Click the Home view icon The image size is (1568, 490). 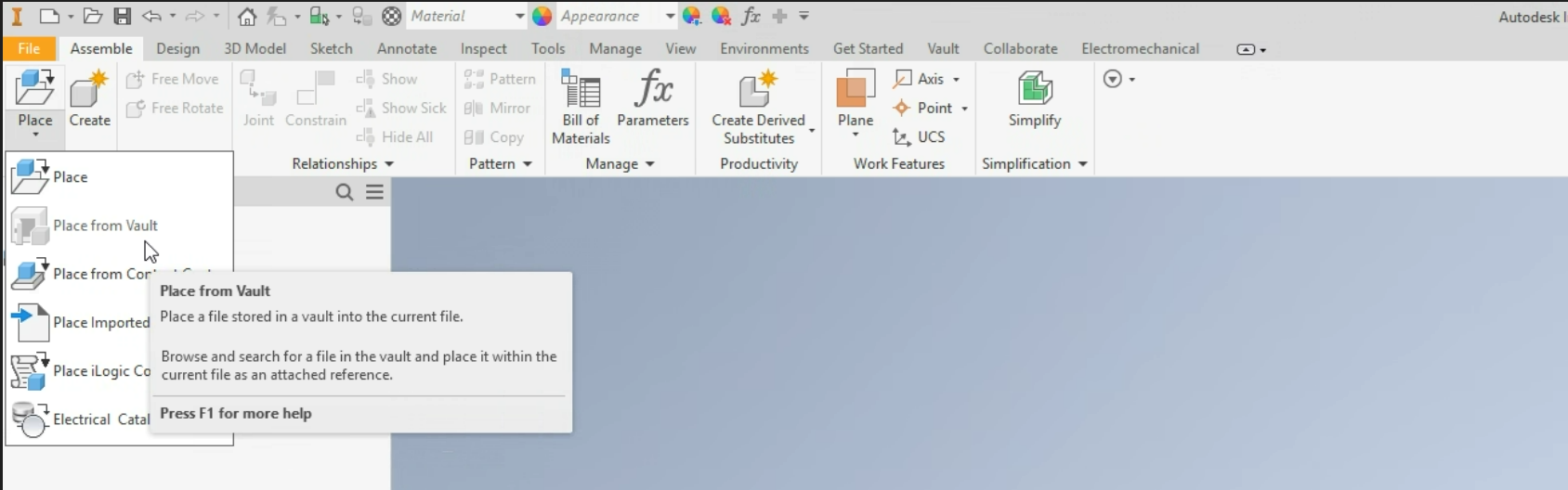click(x=246, y=16)
